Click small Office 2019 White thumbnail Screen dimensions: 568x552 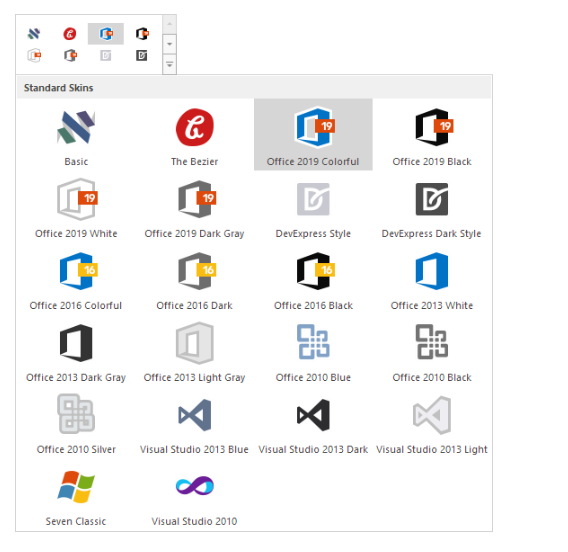34,55
